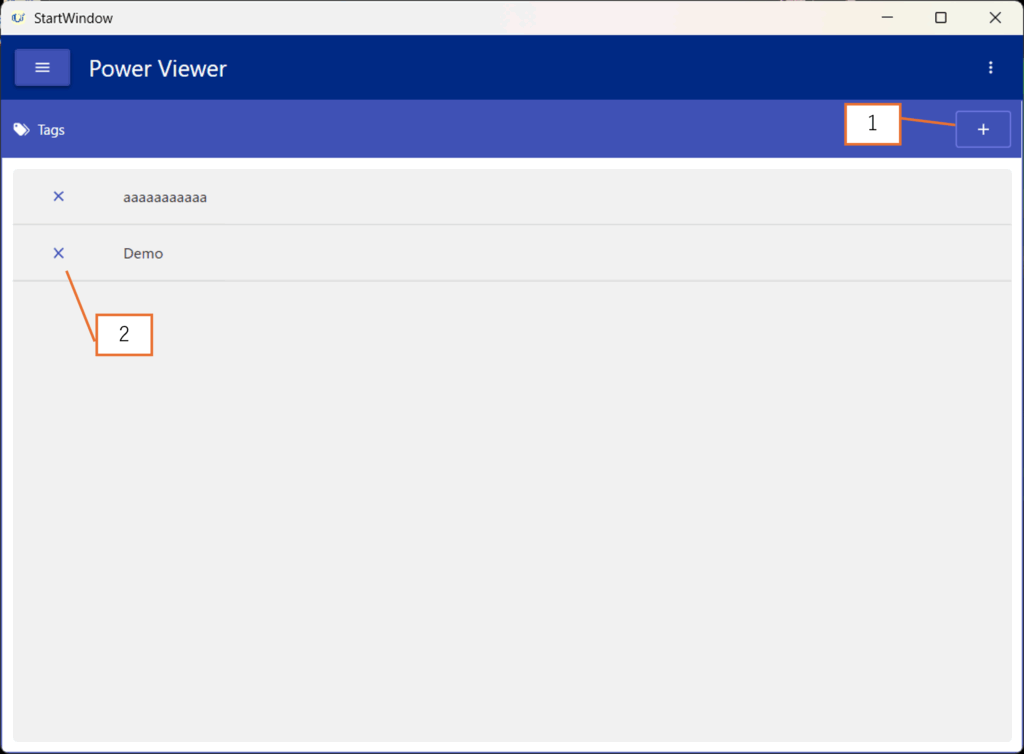Click the tag icon beside Tags label

21,130
